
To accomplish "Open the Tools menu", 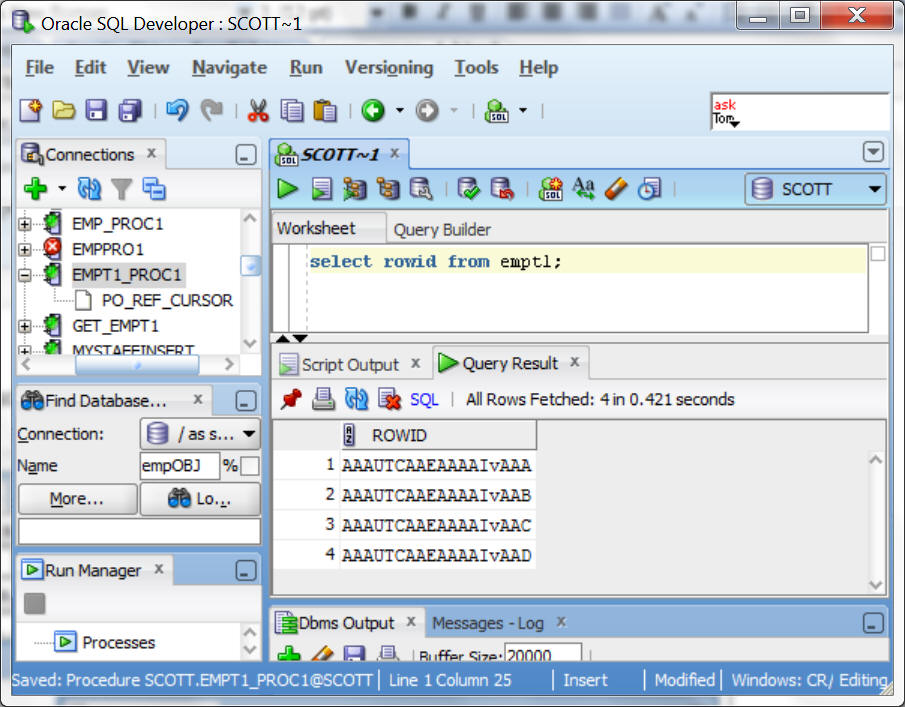I will click(476, 68).
